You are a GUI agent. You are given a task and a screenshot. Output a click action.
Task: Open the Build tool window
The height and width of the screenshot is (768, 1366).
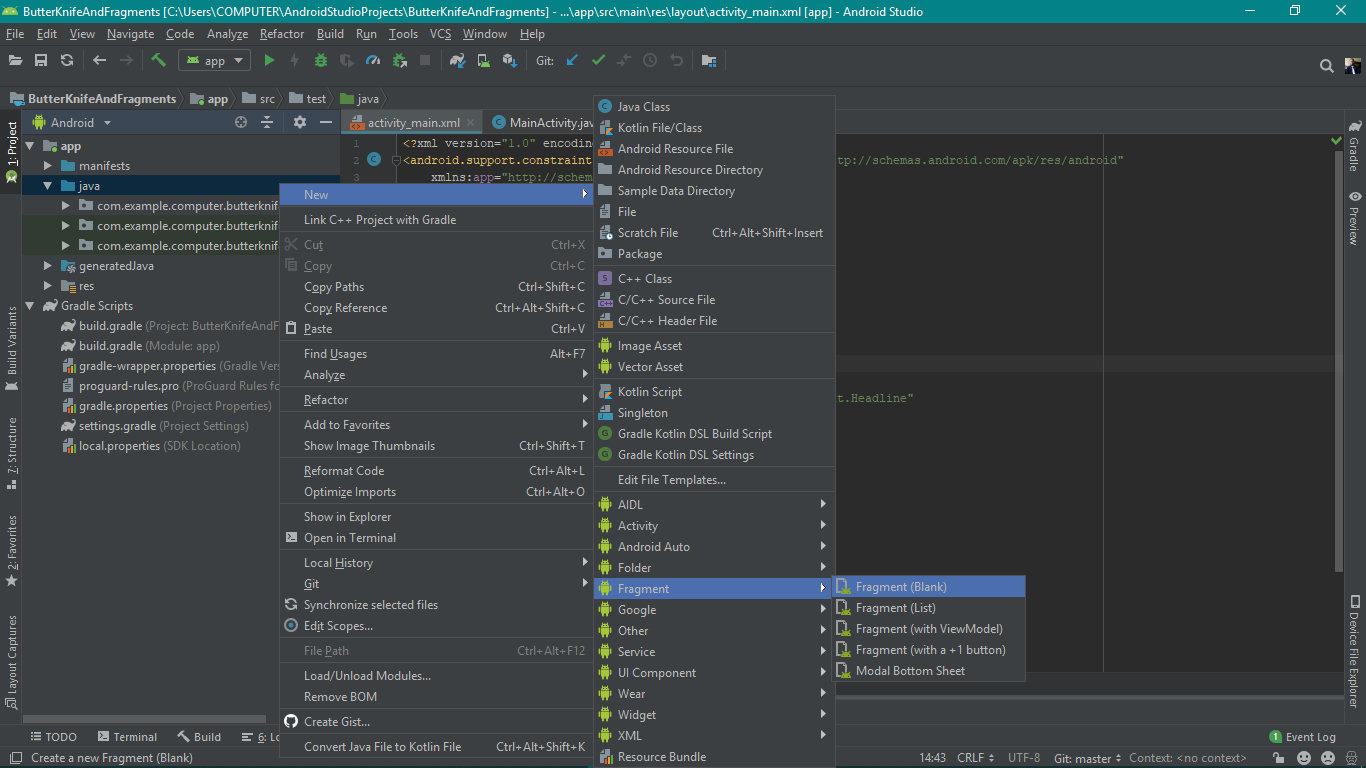click(199, 737)
